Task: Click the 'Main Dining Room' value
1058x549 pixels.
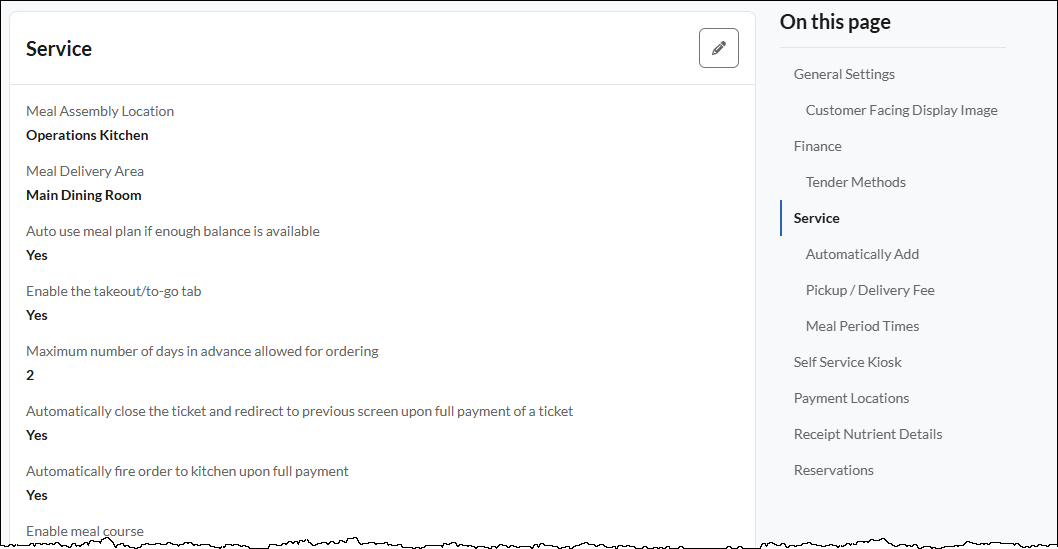Action: click(84, 196)
